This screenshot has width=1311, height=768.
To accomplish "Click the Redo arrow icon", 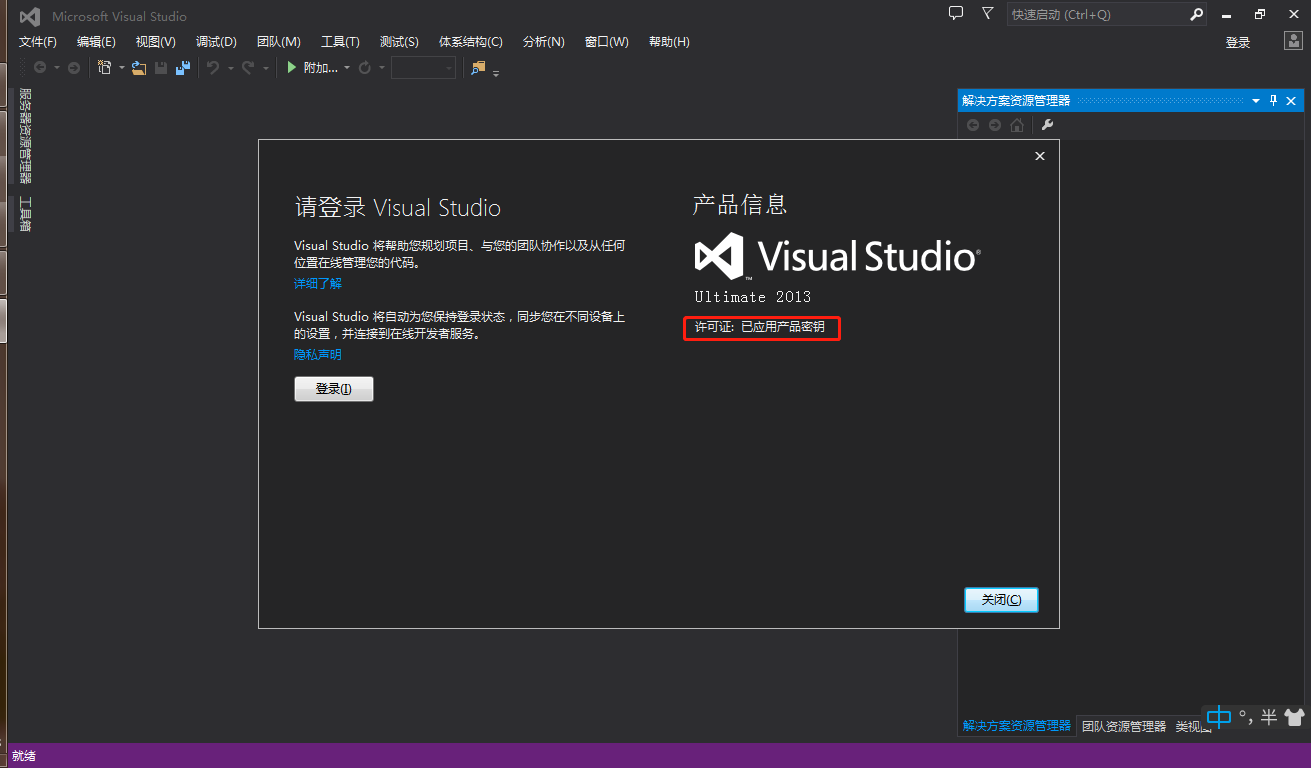I will point(248,67).
